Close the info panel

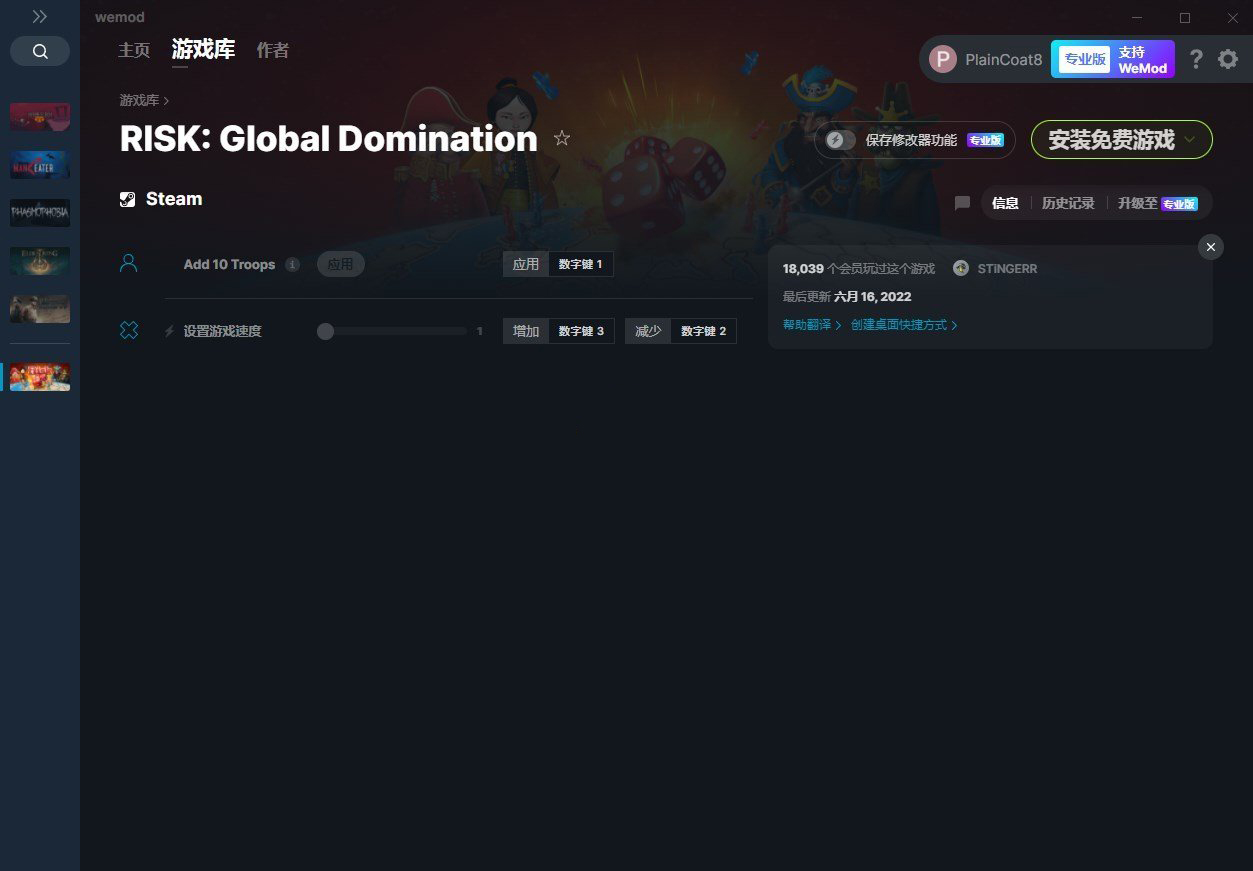(x=1211, y=247)
